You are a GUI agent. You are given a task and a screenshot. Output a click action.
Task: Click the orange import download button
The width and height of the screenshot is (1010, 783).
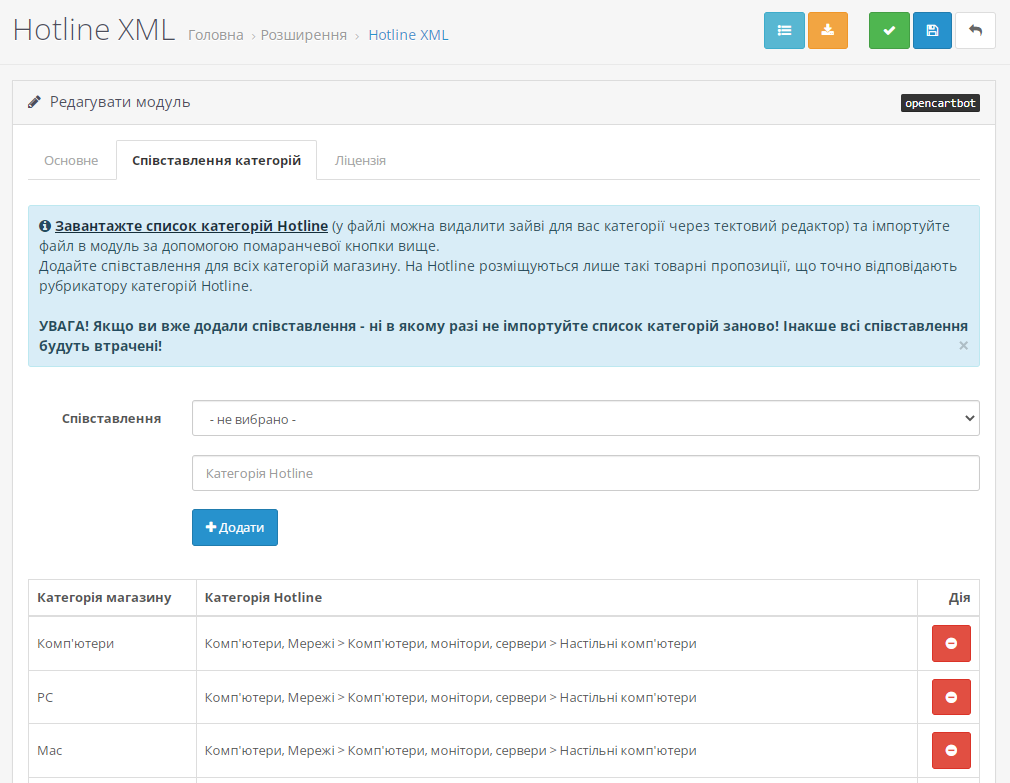(x=828, y=30)
